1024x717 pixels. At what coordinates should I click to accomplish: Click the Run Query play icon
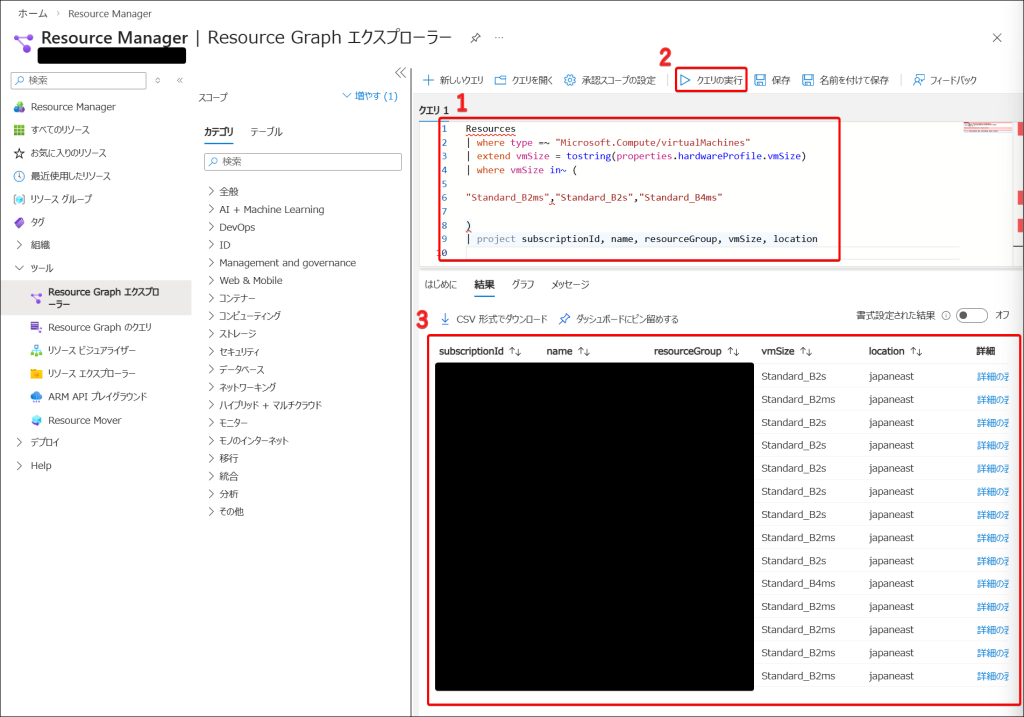(x=686, y=80)
